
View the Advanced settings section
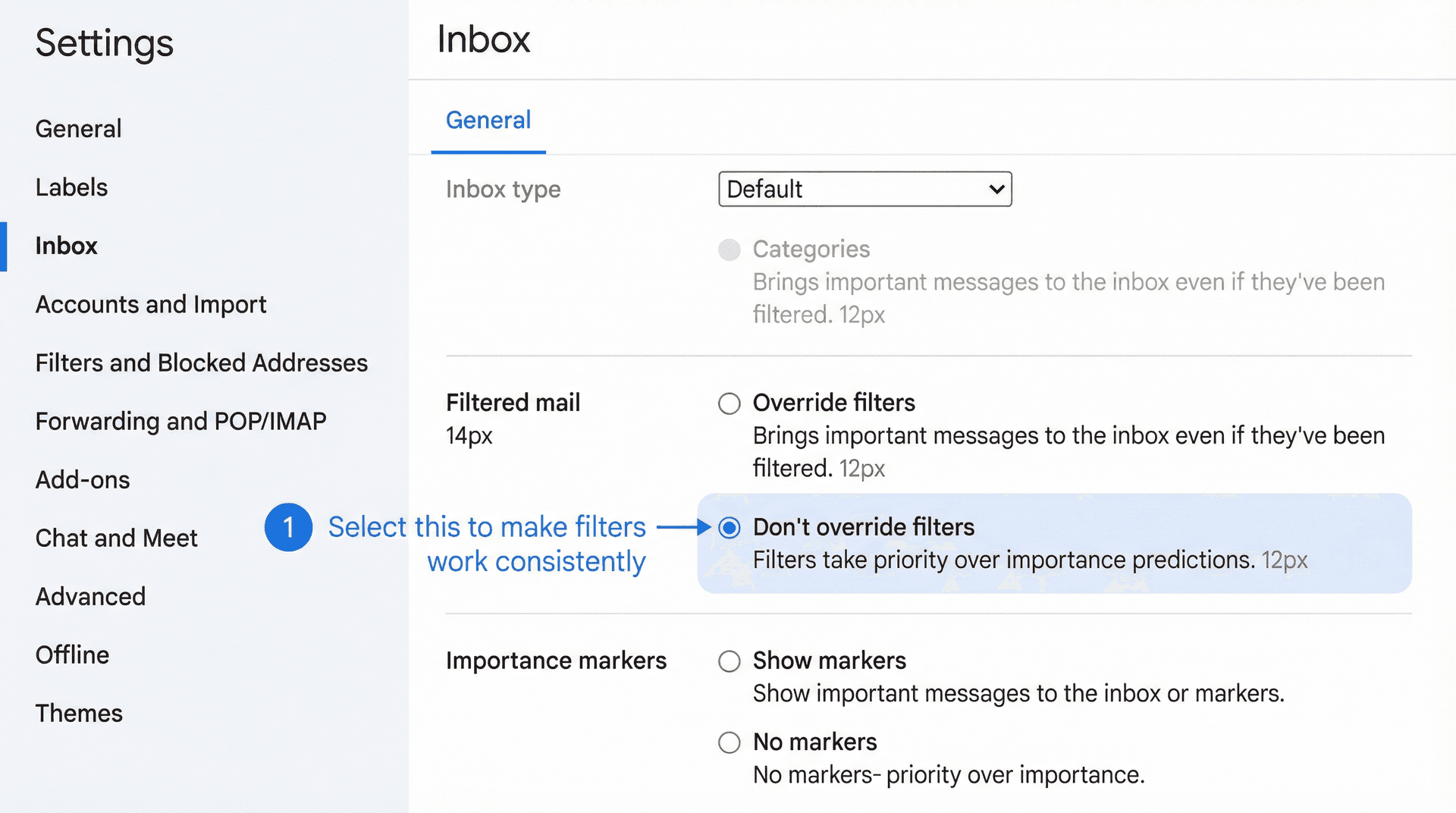point(90,597)
